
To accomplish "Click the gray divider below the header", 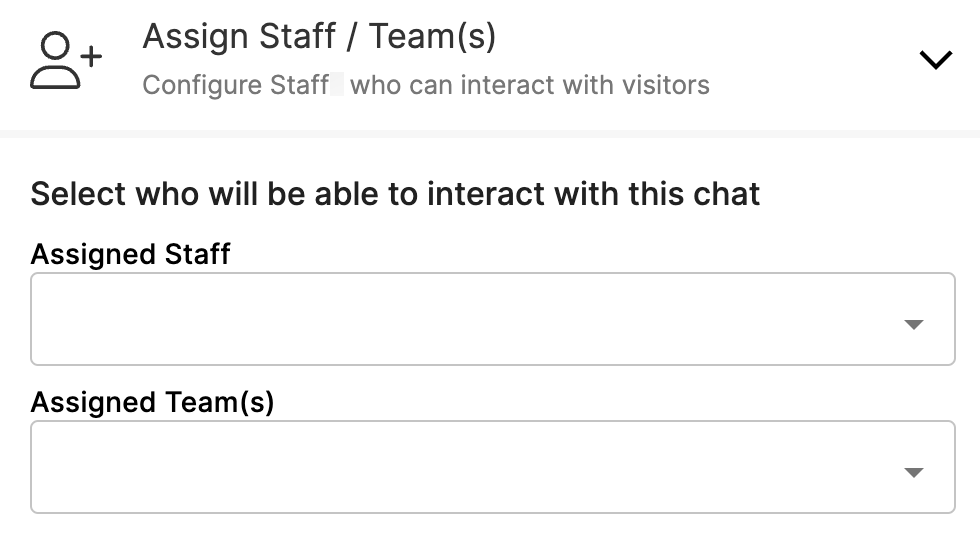I will click(490, 134).
